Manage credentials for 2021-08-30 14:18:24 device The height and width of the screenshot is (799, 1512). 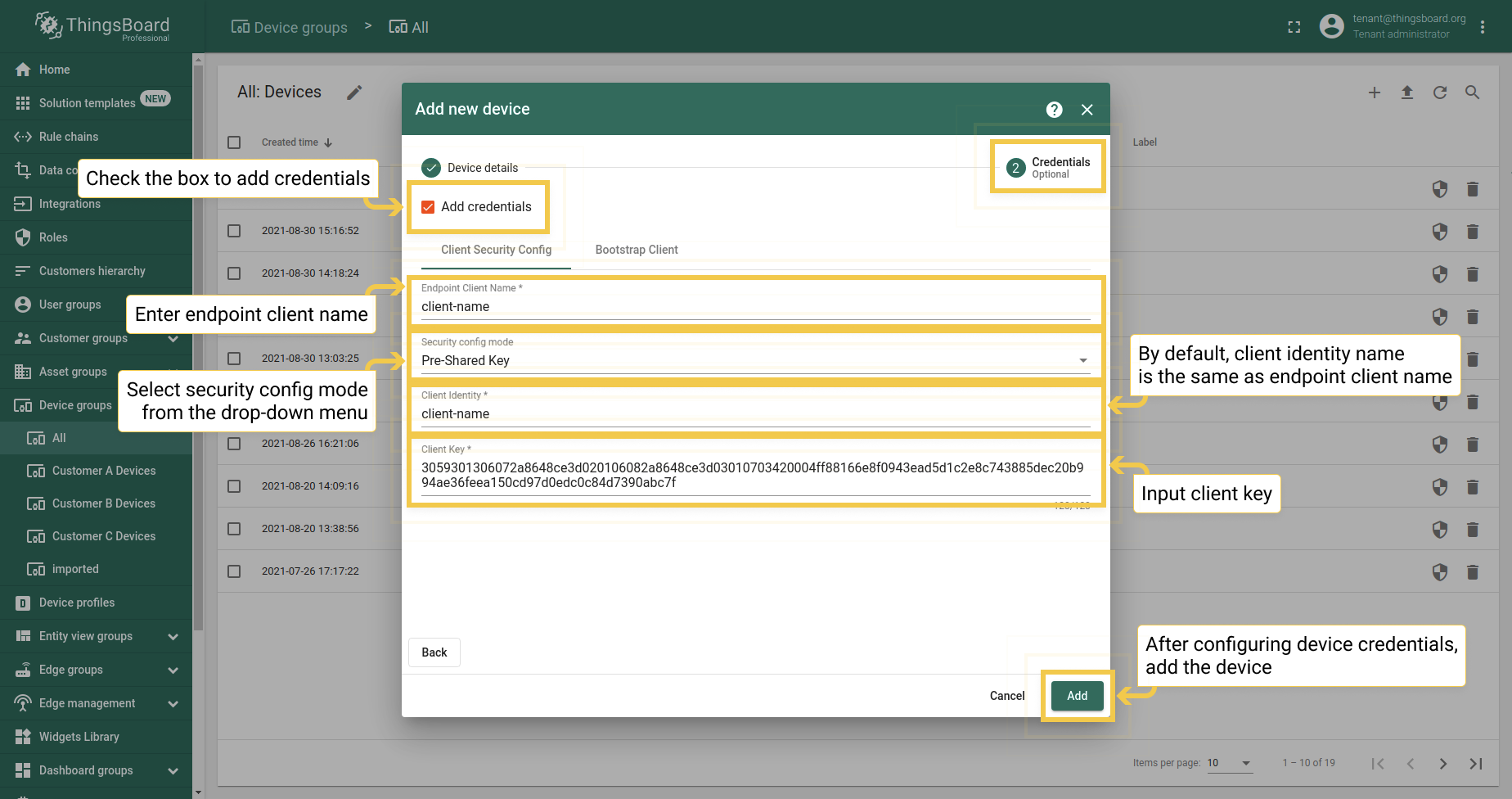tap(1440, 274)
